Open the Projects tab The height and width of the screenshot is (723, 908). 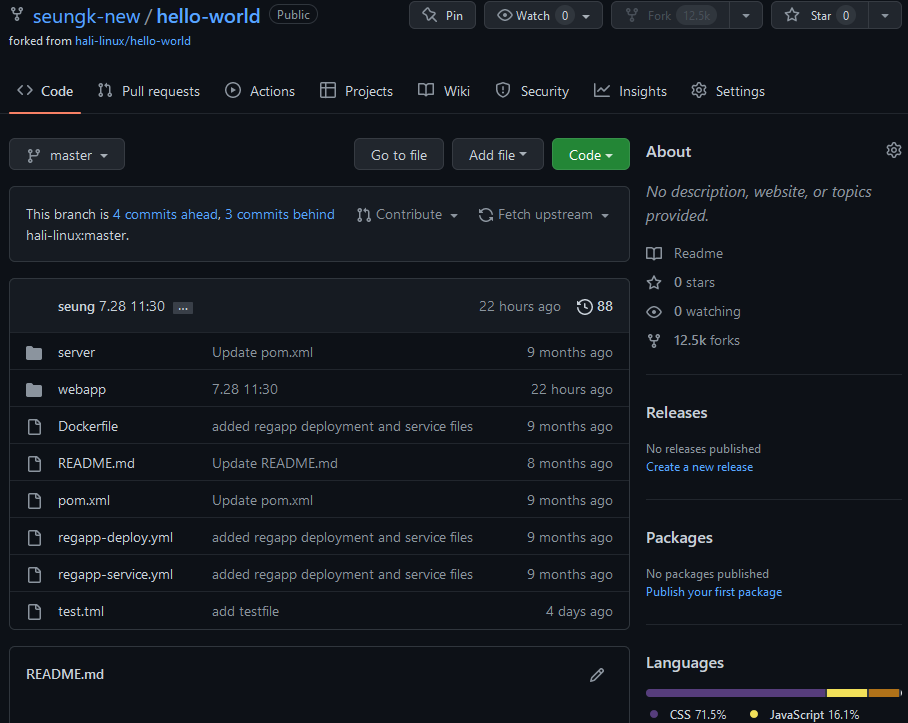pos(356,91)
